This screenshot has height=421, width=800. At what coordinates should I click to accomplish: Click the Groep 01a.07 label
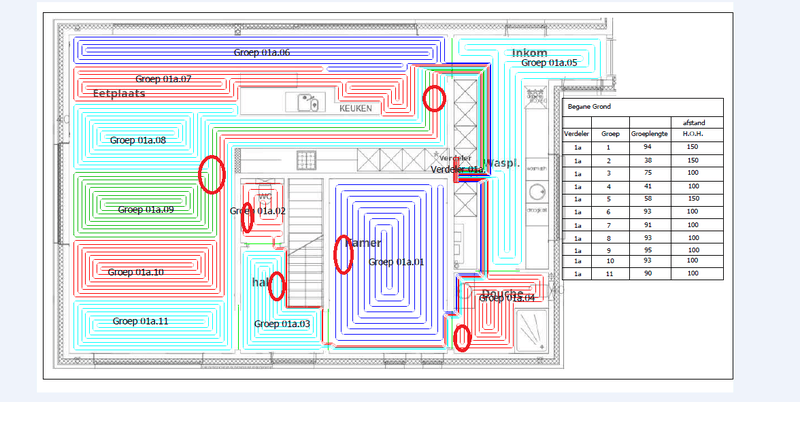(163, 79)
